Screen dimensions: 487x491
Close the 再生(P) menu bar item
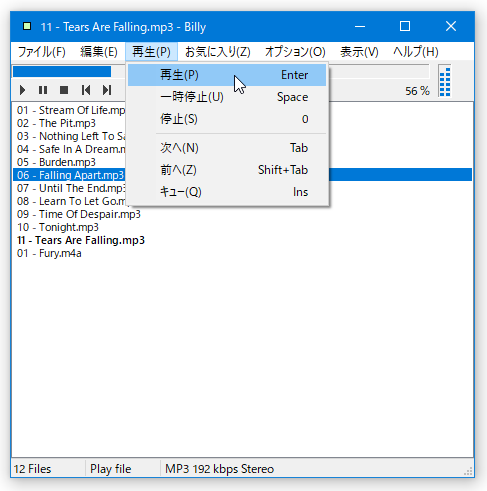point(151,52)
